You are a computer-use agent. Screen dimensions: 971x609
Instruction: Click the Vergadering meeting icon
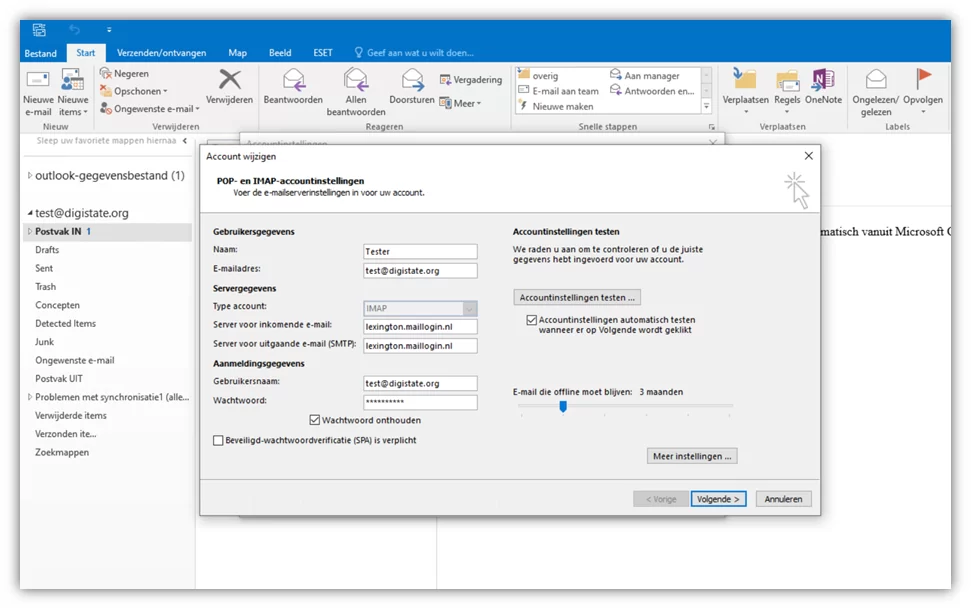445,80
